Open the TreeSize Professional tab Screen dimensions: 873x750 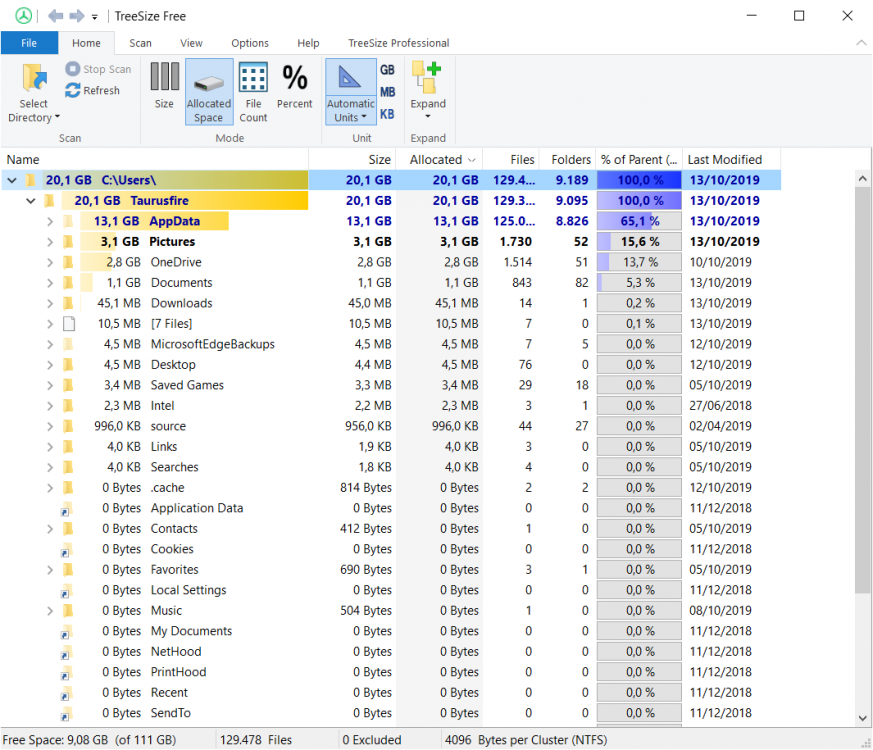pyautogui.click(x=398, y=43)
